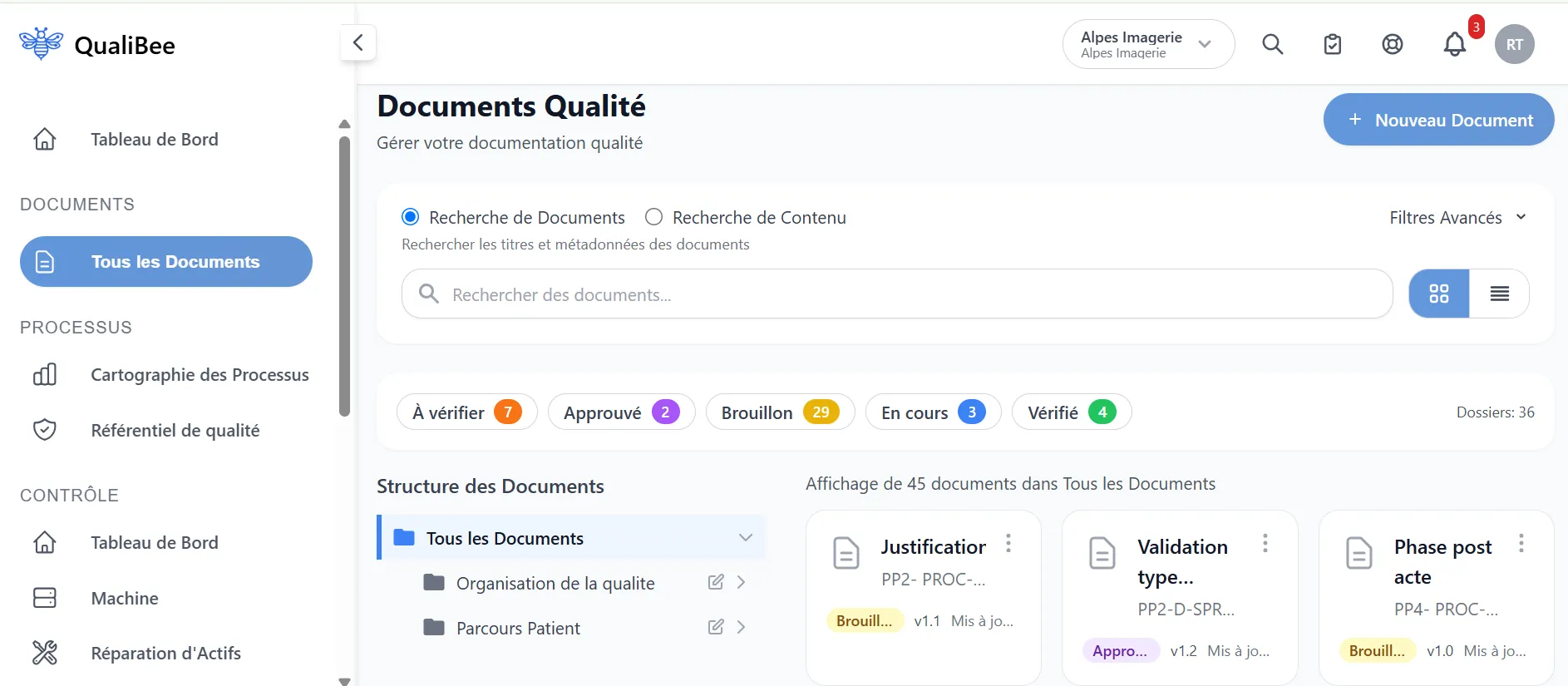Viewport: 1568px width, 686px height.
Task: Filter by Brouillon status
Action: click(x=780, y=412)
